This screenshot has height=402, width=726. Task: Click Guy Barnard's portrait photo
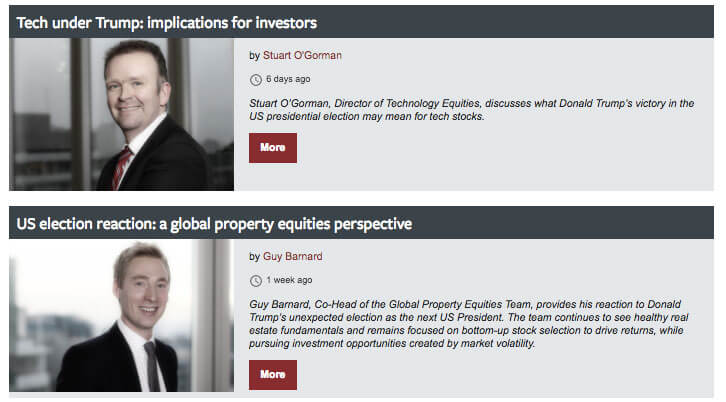pos(121,315)
